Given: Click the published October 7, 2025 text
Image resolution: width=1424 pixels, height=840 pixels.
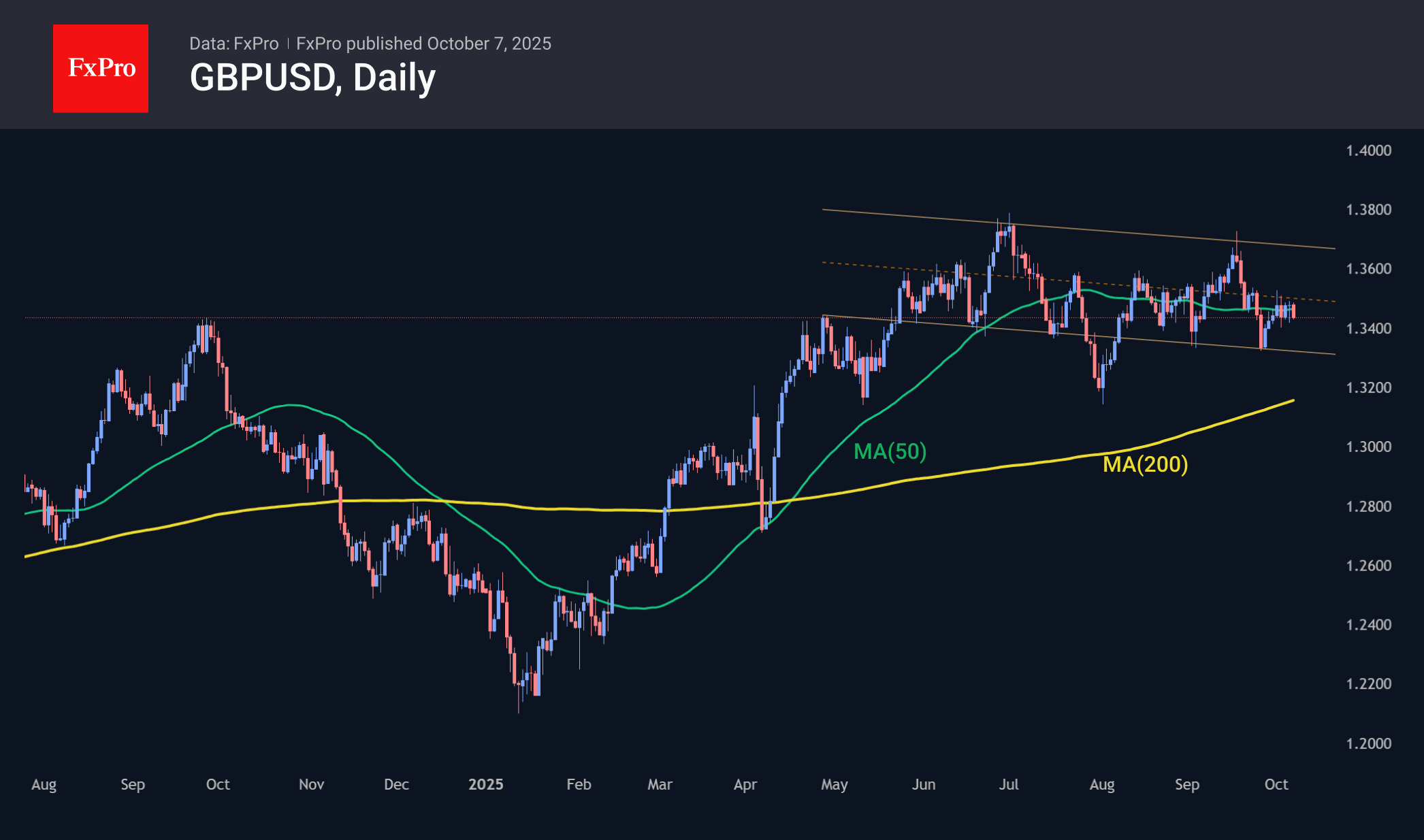Looking at the screenshot, I should [x=423, y=44].
